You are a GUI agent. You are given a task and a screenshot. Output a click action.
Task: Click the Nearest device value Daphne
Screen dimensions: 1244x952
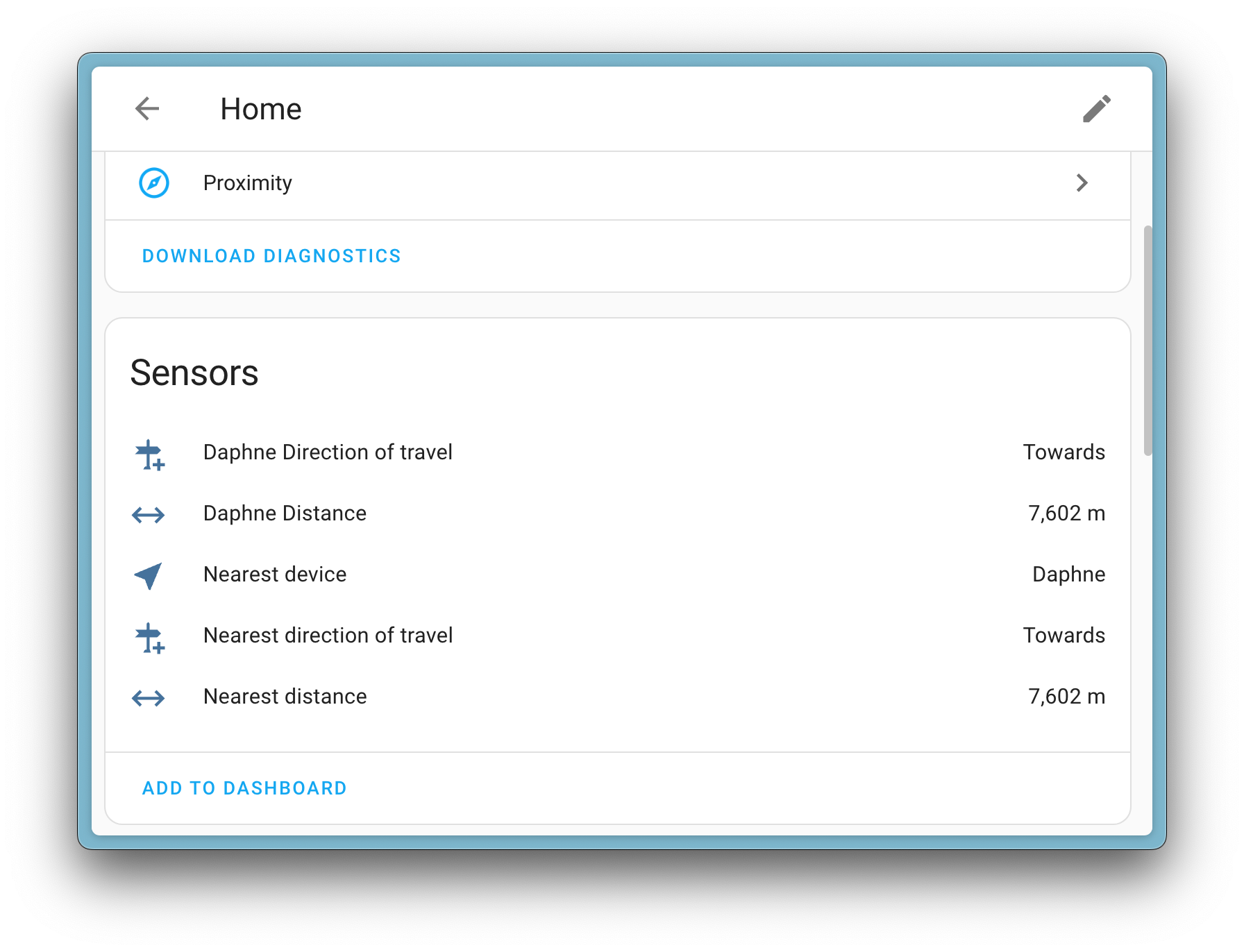point(1068,575)
